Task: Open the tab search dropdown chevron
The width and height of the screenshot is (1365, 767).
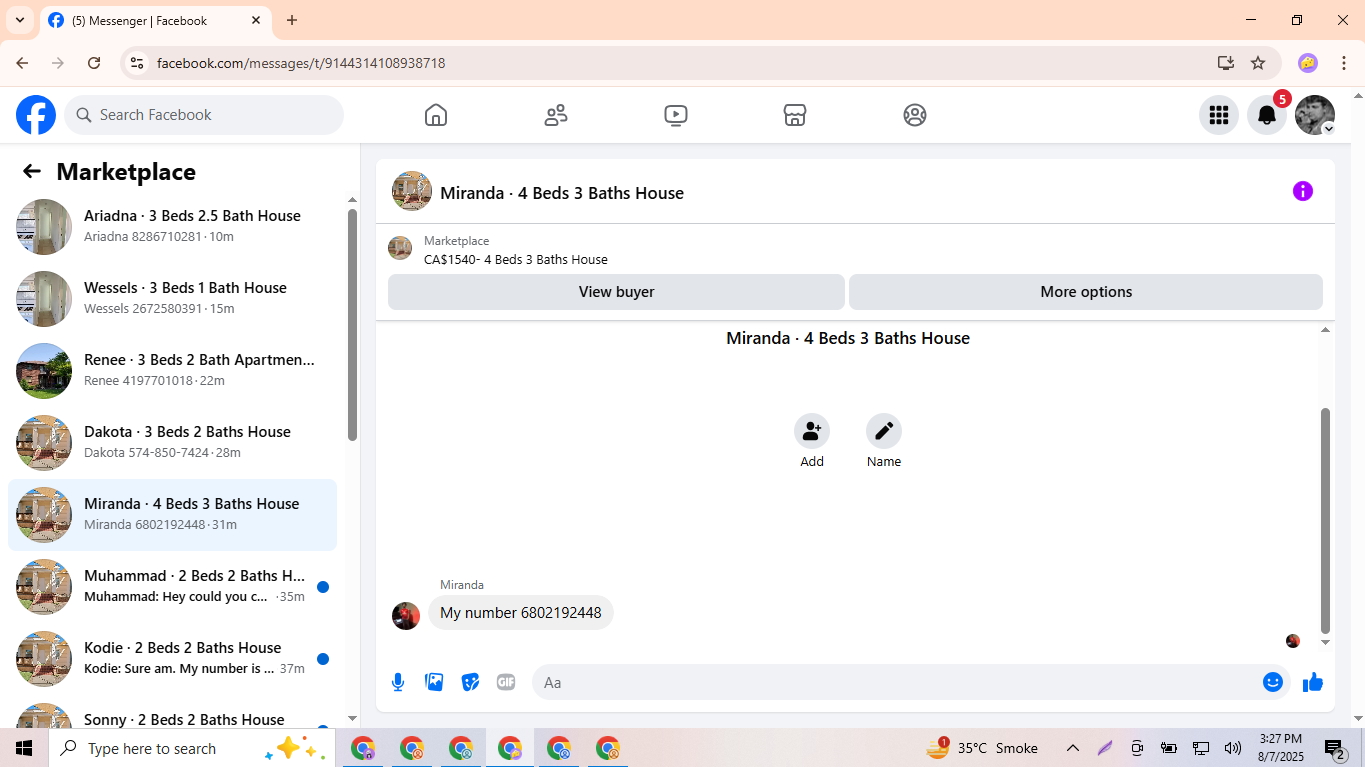Action: (19, 20)
